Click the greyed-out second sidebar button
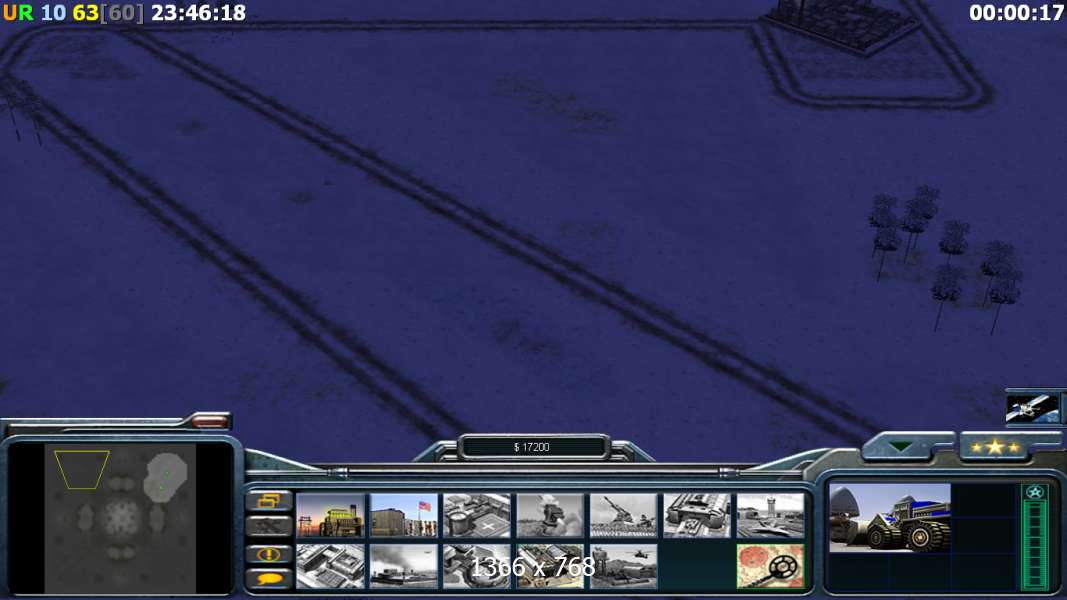 coord(269,526)
